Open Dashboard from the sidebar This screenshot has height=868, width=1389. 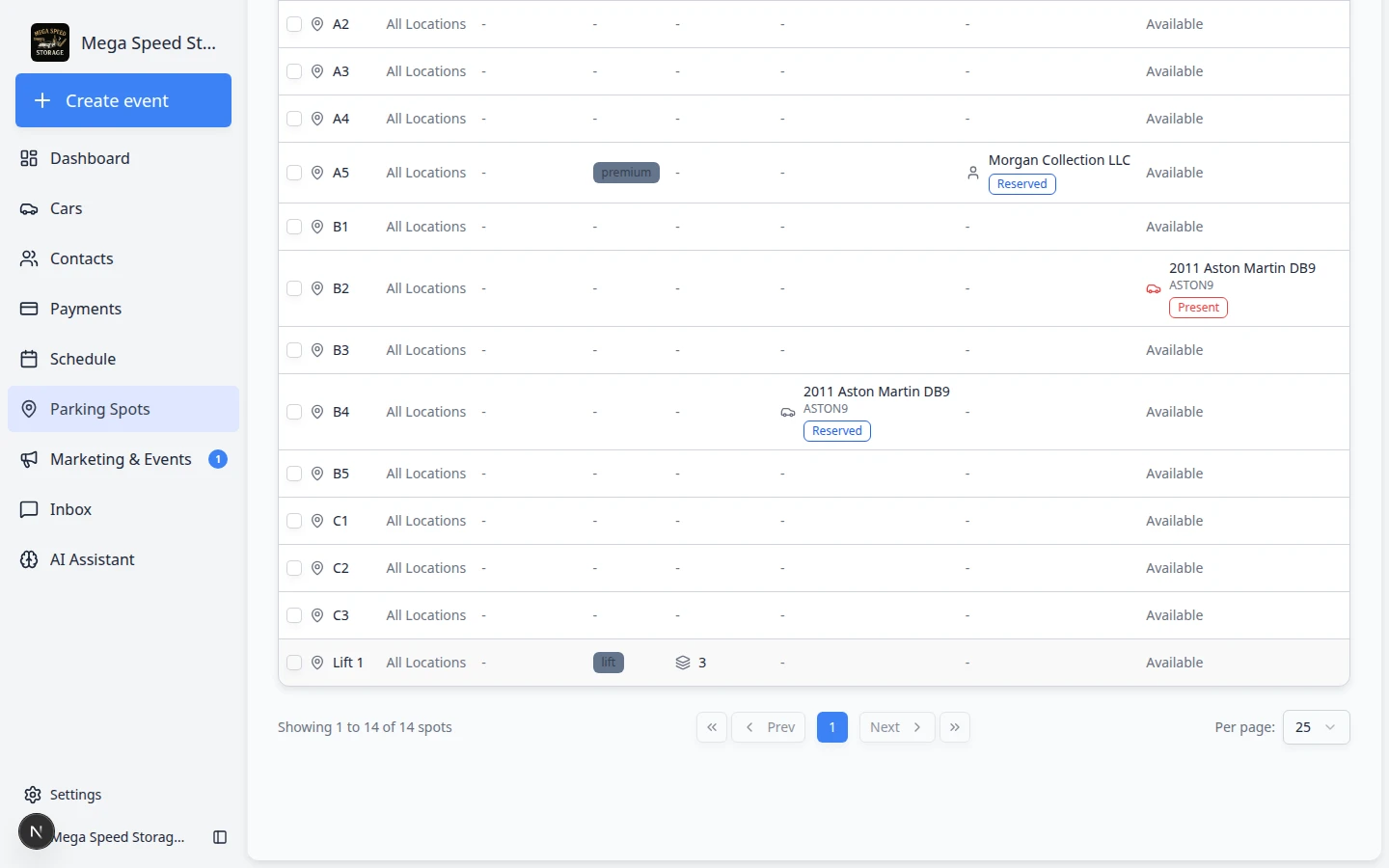123,158
